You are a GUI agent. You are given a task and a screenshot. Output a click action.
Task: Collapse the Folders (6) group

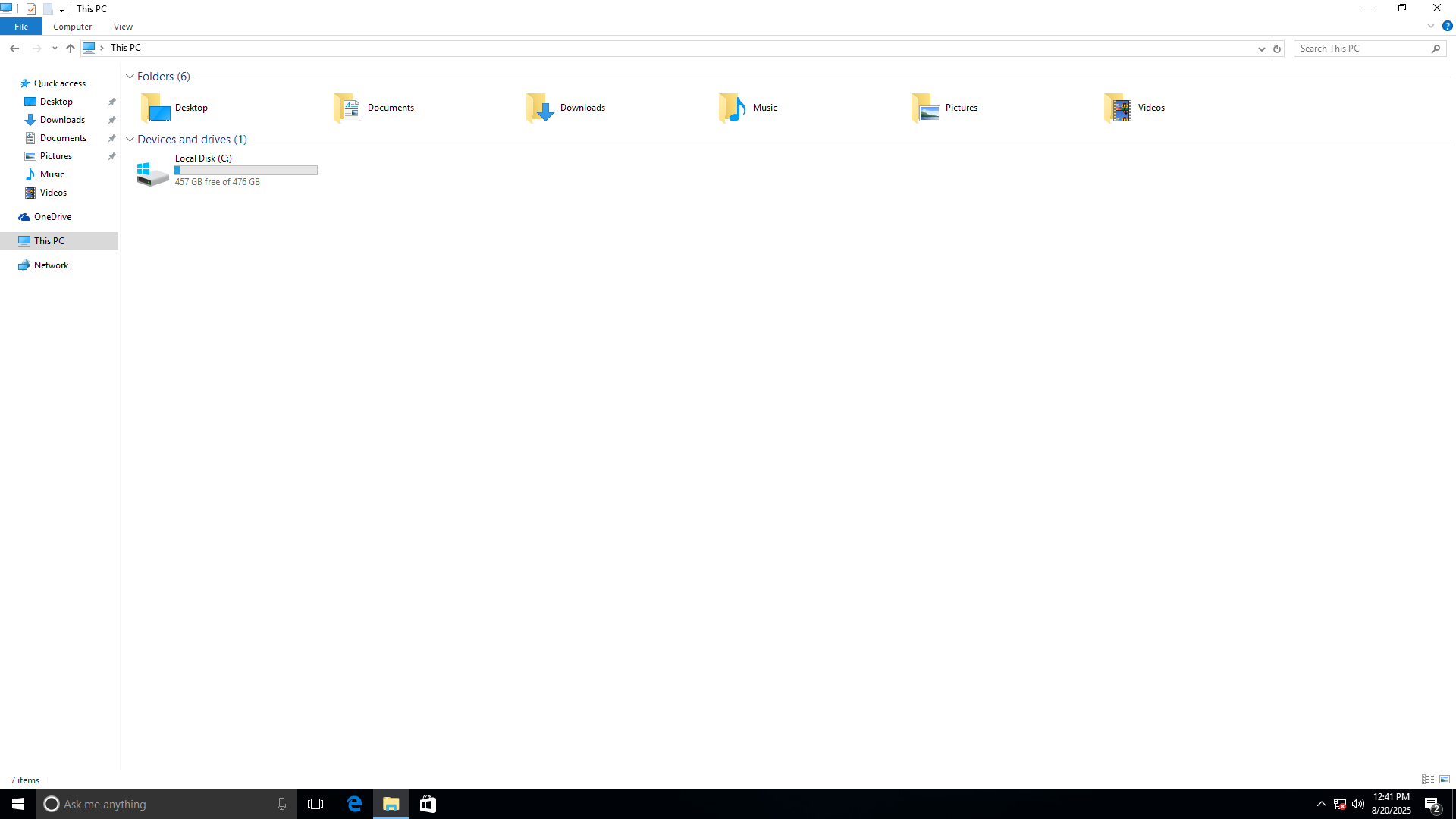130,77
